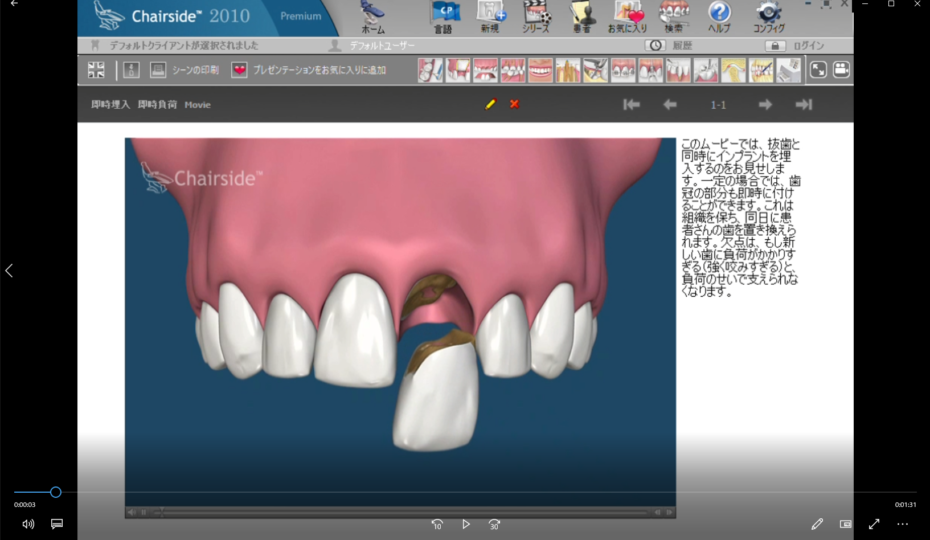This screenshot has height=540, width=930.
Task: Toggle the video player volume icon
Action: point(28,524)
